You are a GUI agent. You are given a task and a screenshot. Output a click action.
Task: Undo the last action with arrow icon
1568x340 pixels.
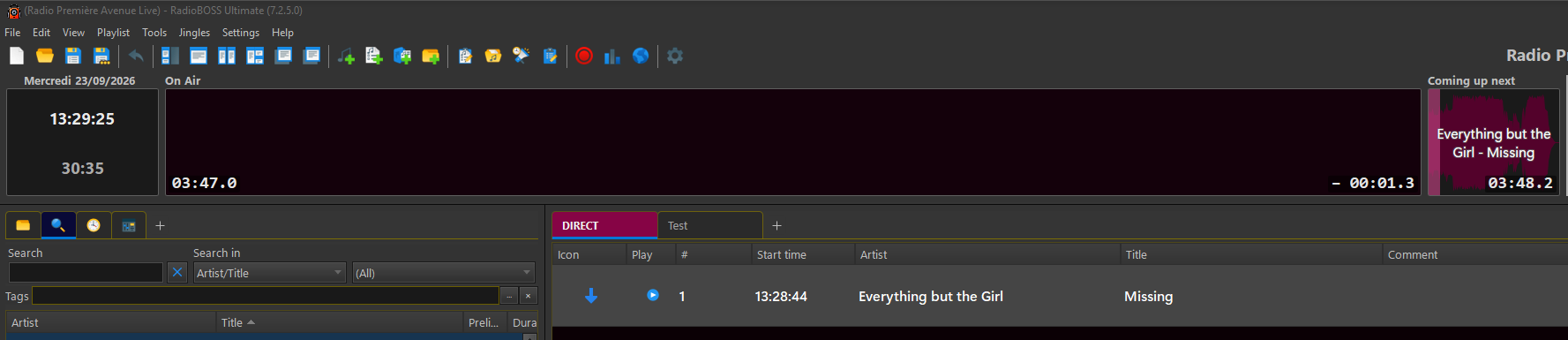[136, 56]
